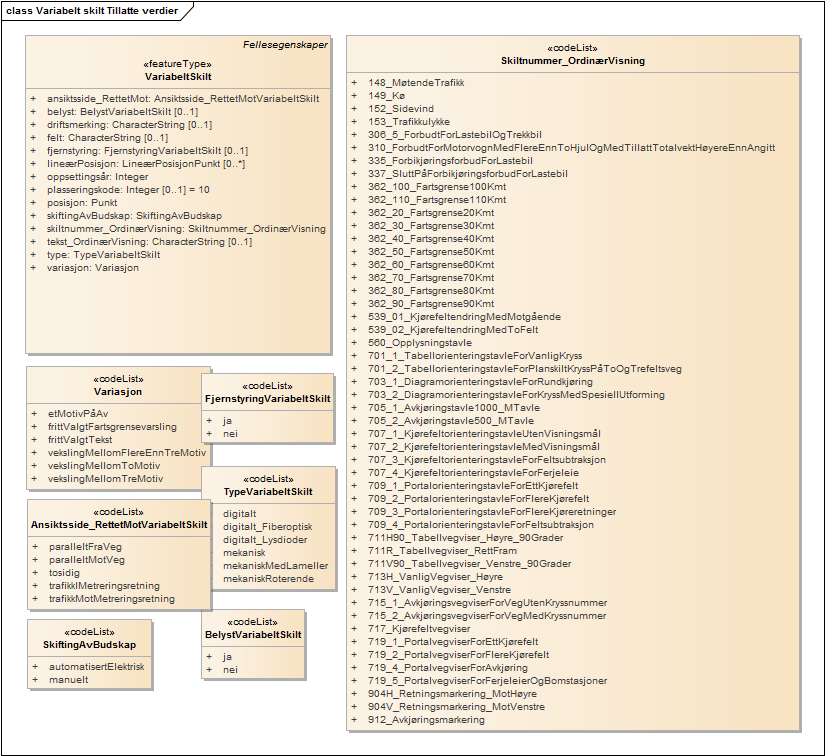Click the Fellesegenskaper parent label

[285, 45]
